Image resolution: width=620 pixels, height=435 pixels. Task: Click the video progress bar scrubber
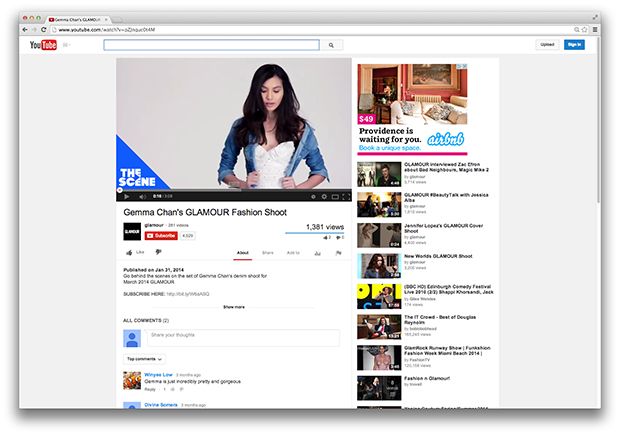tap(120, 190)
